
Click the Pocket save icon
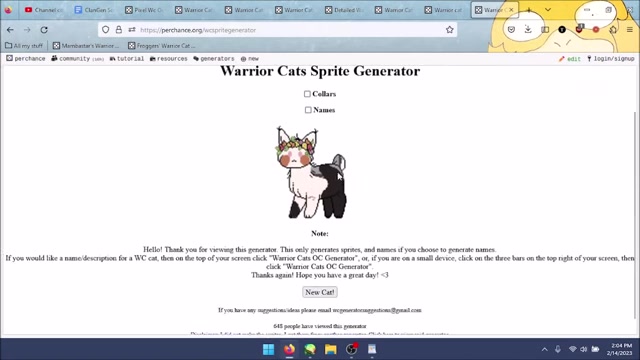(x=511, y=29)
